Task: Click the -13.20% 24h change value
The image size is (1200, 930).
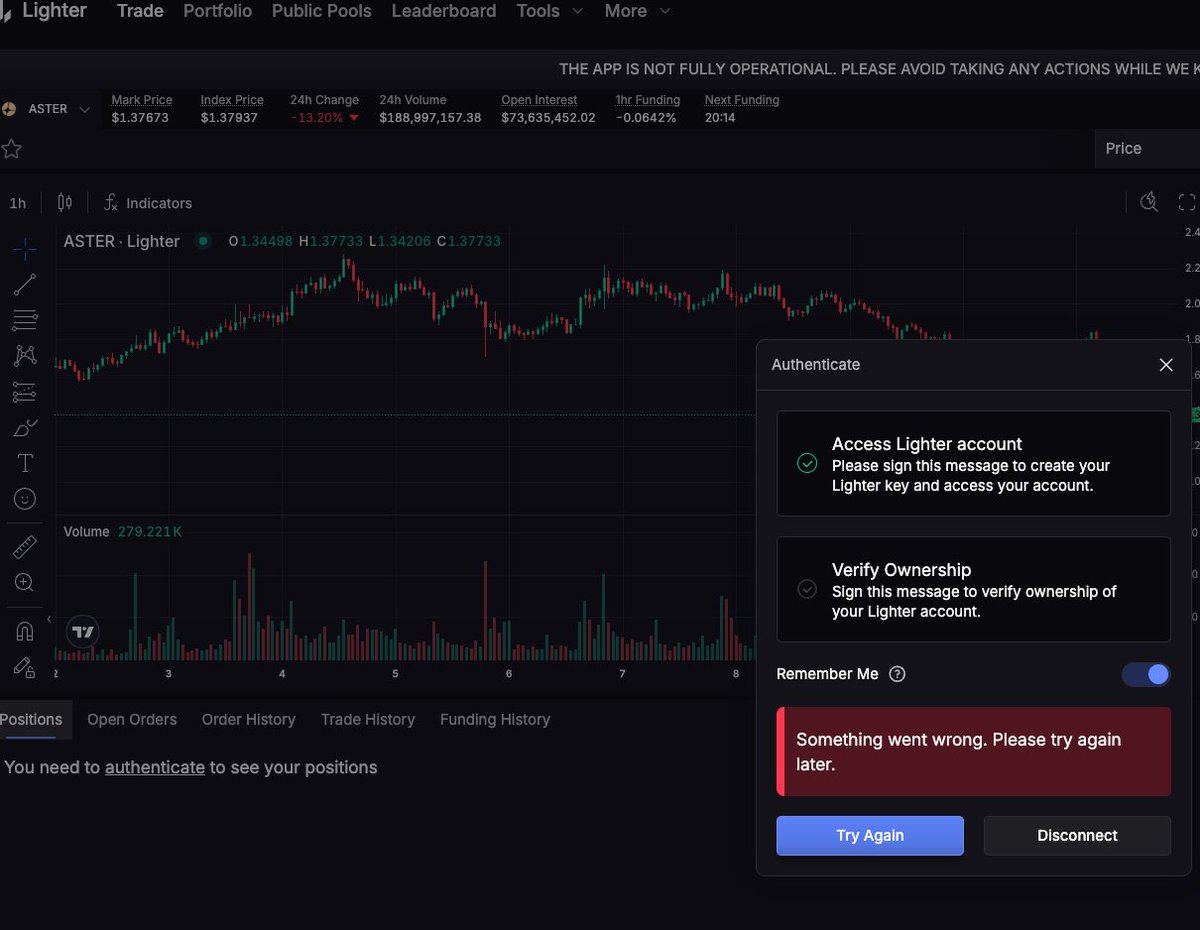Action: [x=325, y=118]
